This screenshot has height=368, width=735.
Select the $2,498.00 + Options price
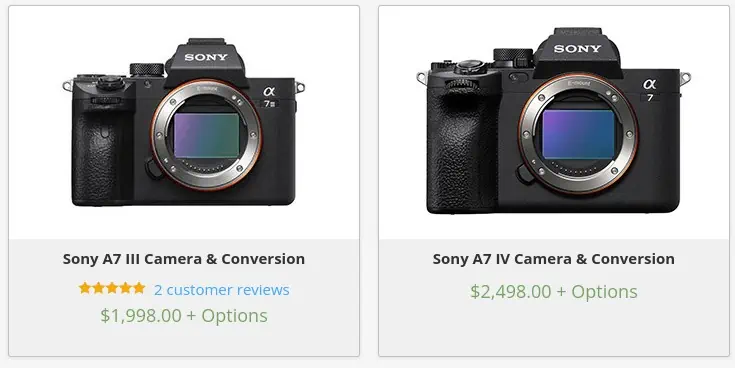[x=554, y=292]
